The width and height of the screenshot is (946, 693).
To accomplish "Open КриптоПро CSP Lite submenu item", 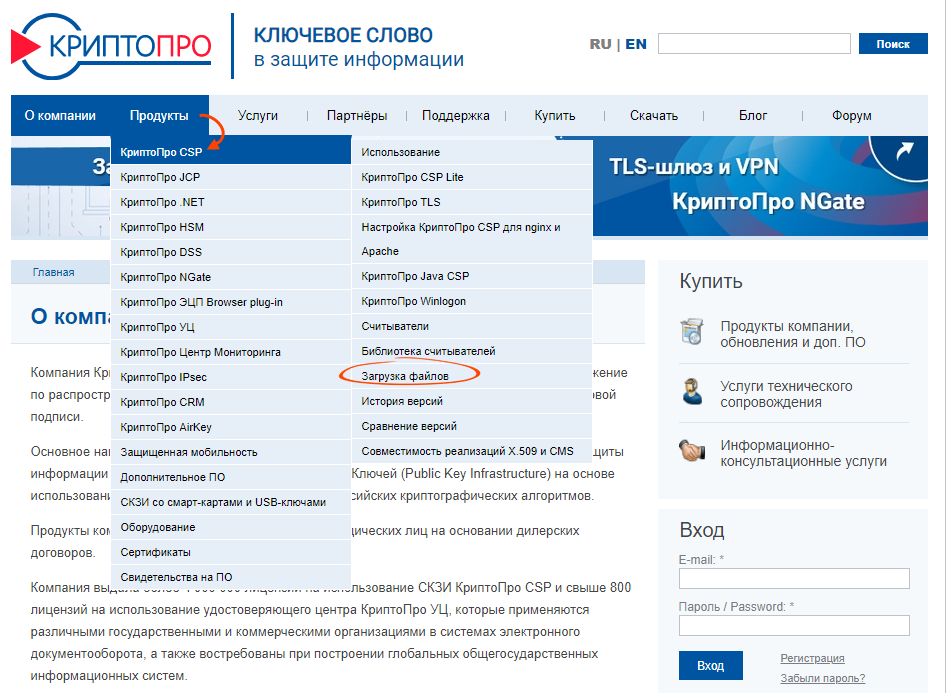I will click(472, 177).
